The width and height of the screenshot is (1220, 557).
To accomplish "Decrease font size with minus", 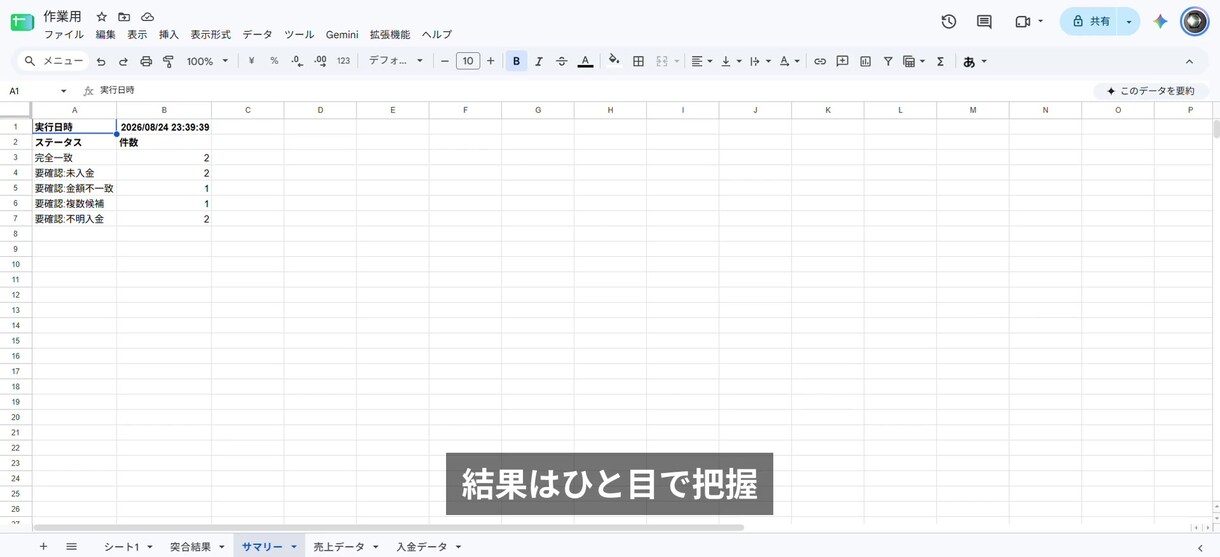I will (x=445, y=61).
